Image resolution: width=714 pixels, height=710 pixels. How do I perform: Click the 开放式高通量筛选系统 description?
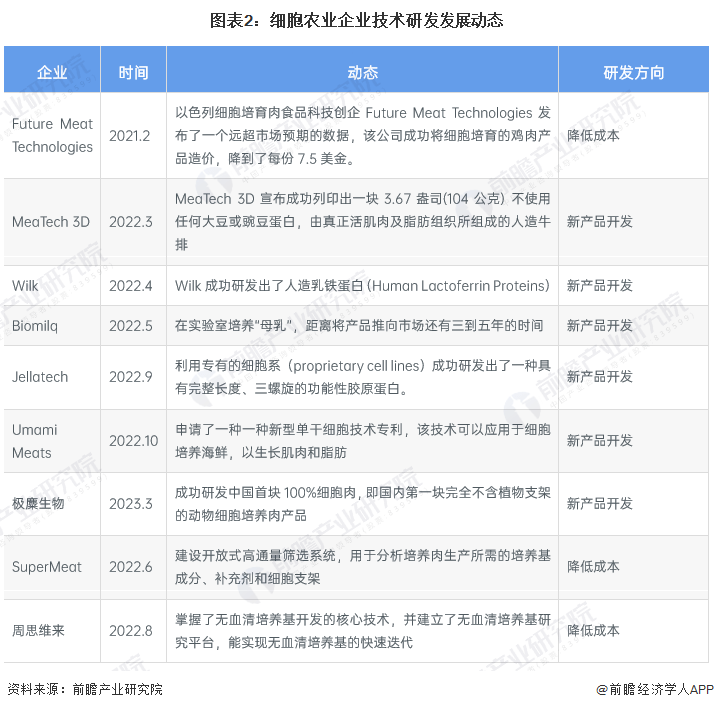coord(363,567)
